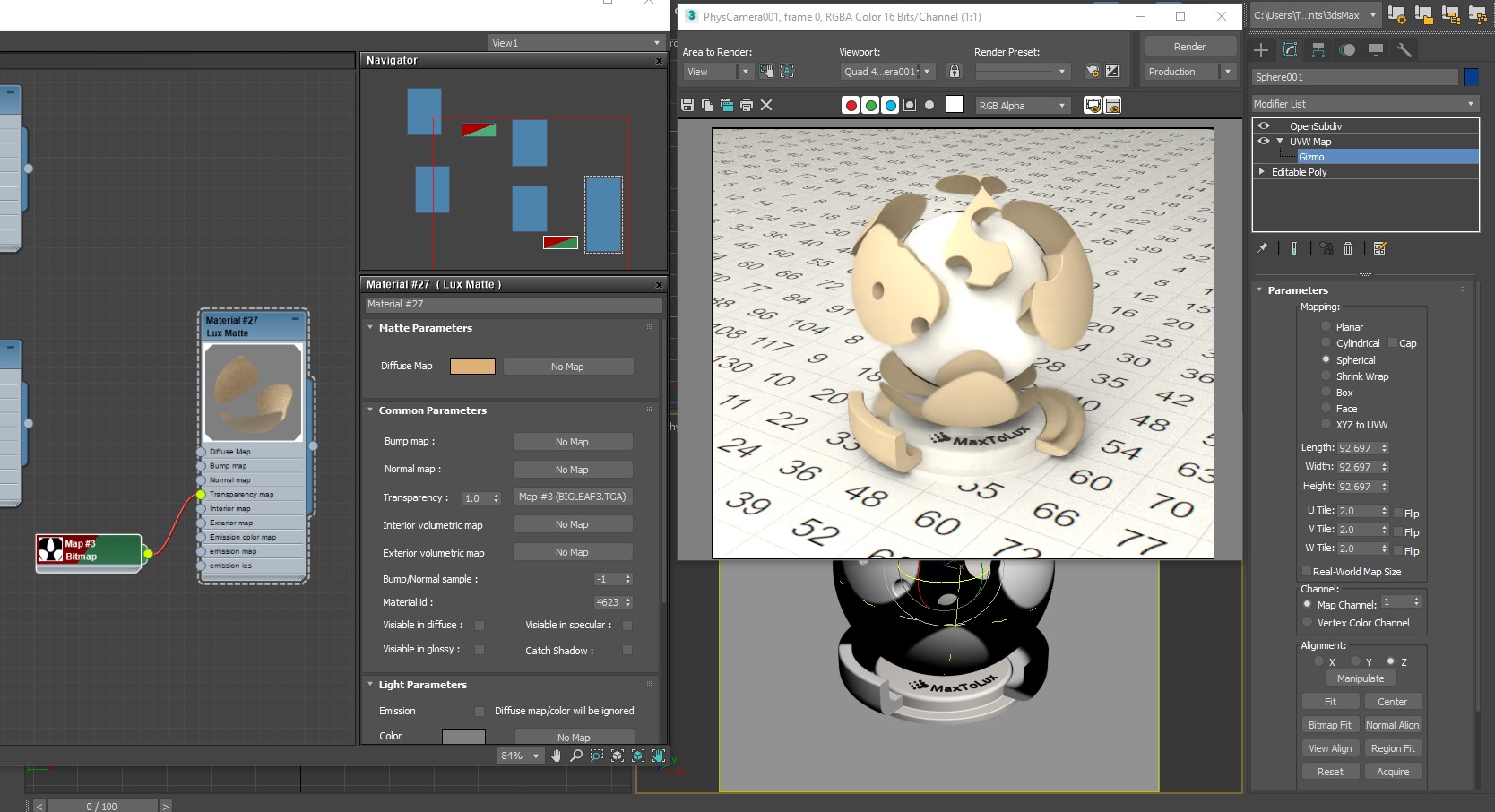Open the RGB Alpha channel dropdown
The width and height of the screenshot is (1495, 812).
(1023, 106)
